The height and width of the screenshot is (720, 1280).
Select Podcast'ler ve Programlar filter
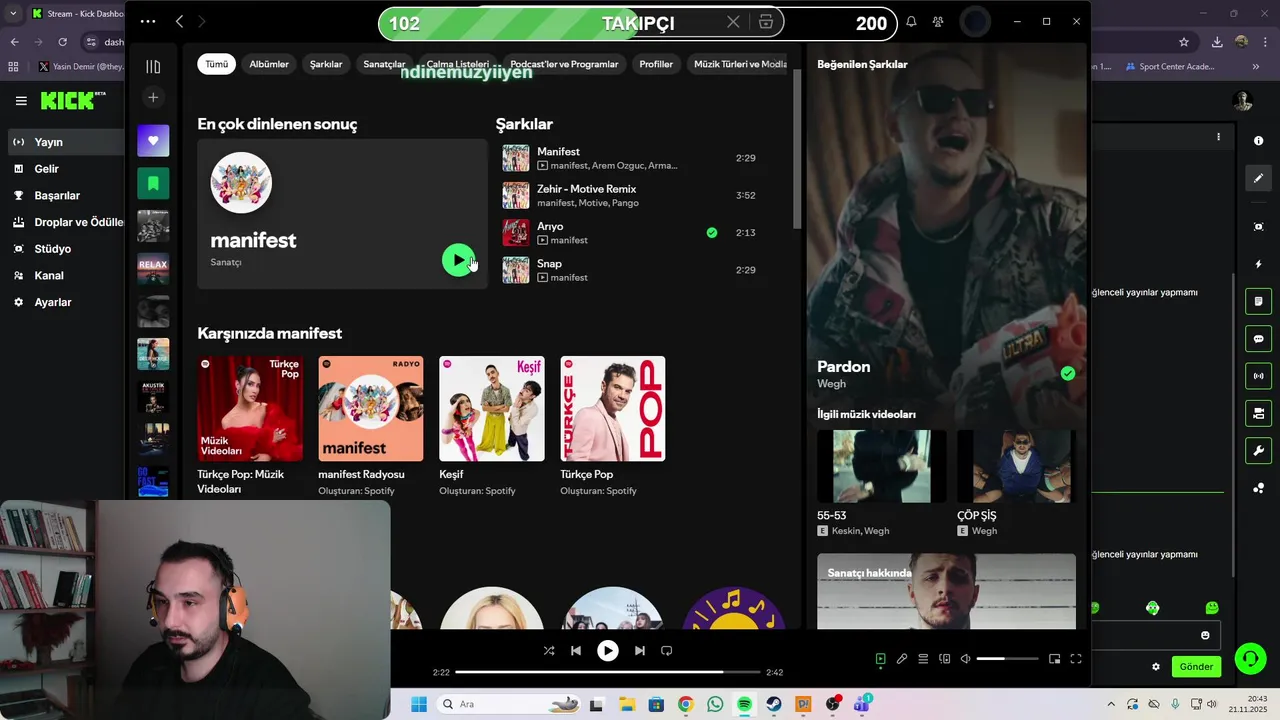coord(564,64)
